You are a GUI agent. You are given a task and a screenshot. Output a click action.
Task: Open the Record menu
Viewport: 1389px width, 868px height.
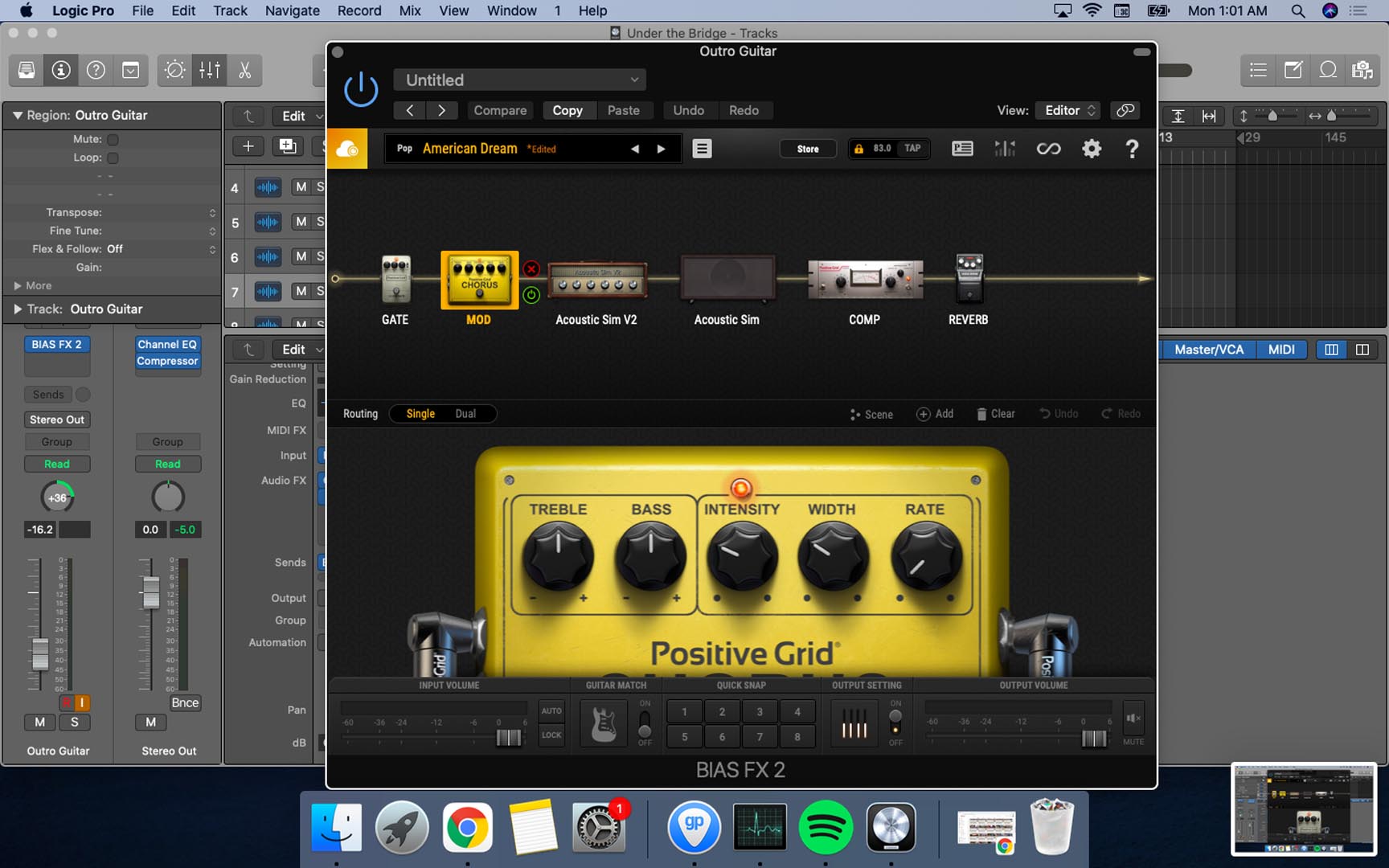click(x=359, y=10)
